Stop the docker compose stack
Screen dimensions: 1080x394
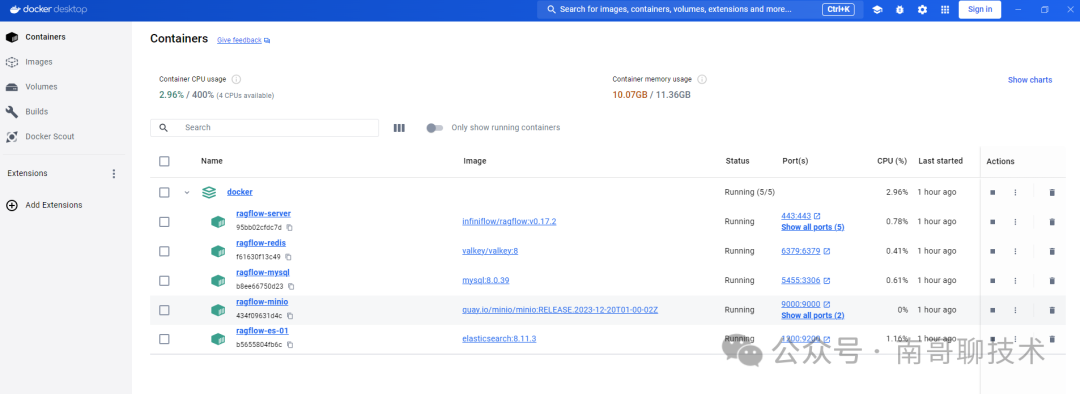993,193
